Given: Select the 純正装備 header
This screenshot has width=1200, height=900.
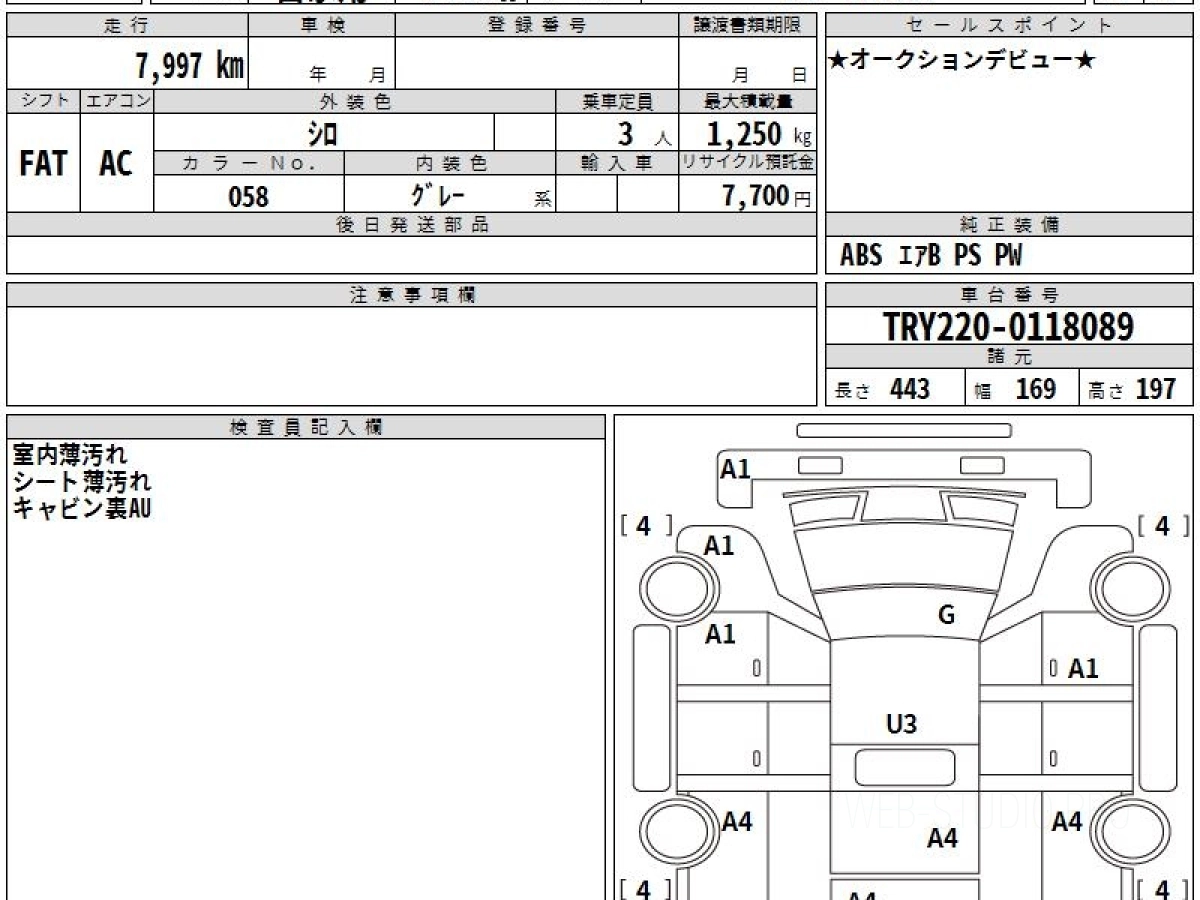Looking at the screenshot, I should (1009, 225).
